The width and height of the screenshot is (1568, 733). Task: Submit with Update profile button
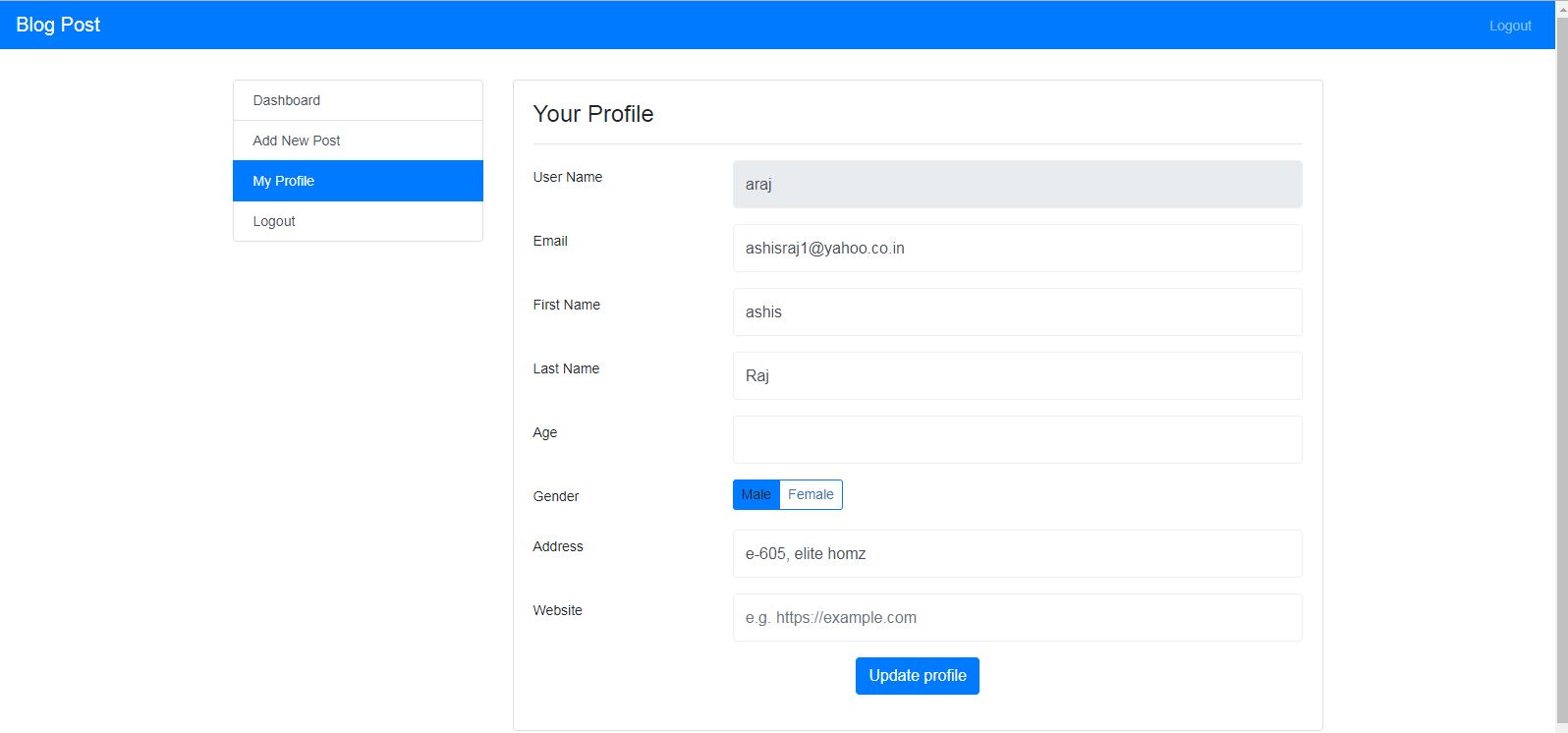point(917,675)
